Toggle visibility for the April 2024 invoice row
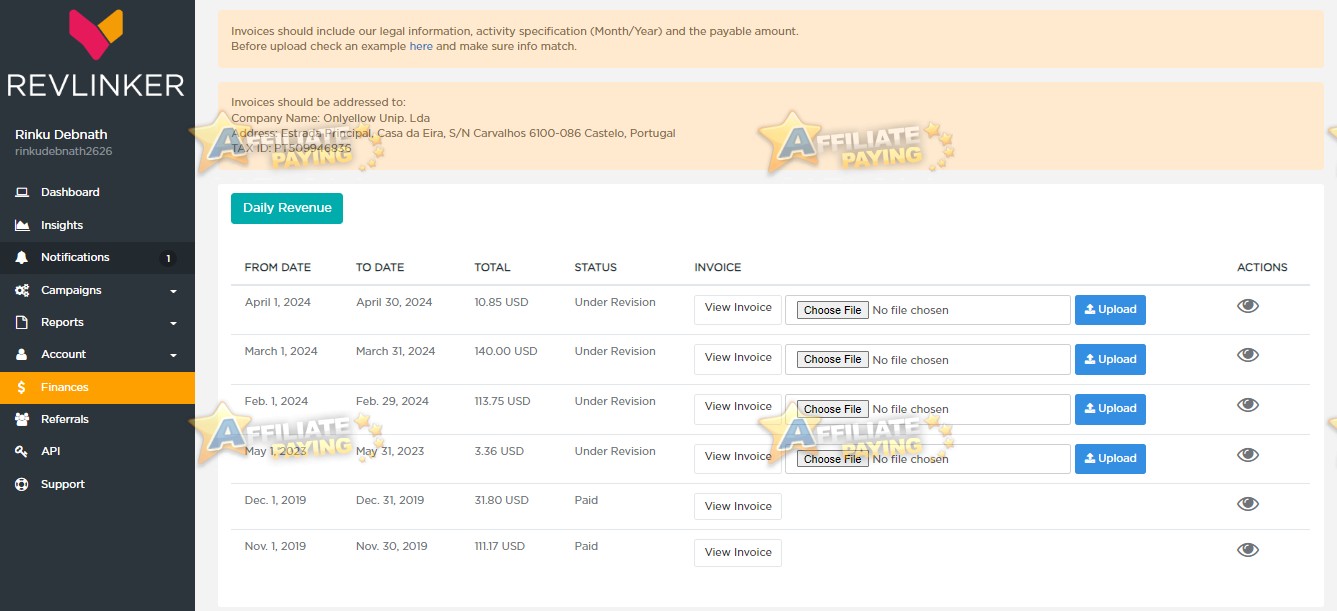 [x=1247, y=306]
